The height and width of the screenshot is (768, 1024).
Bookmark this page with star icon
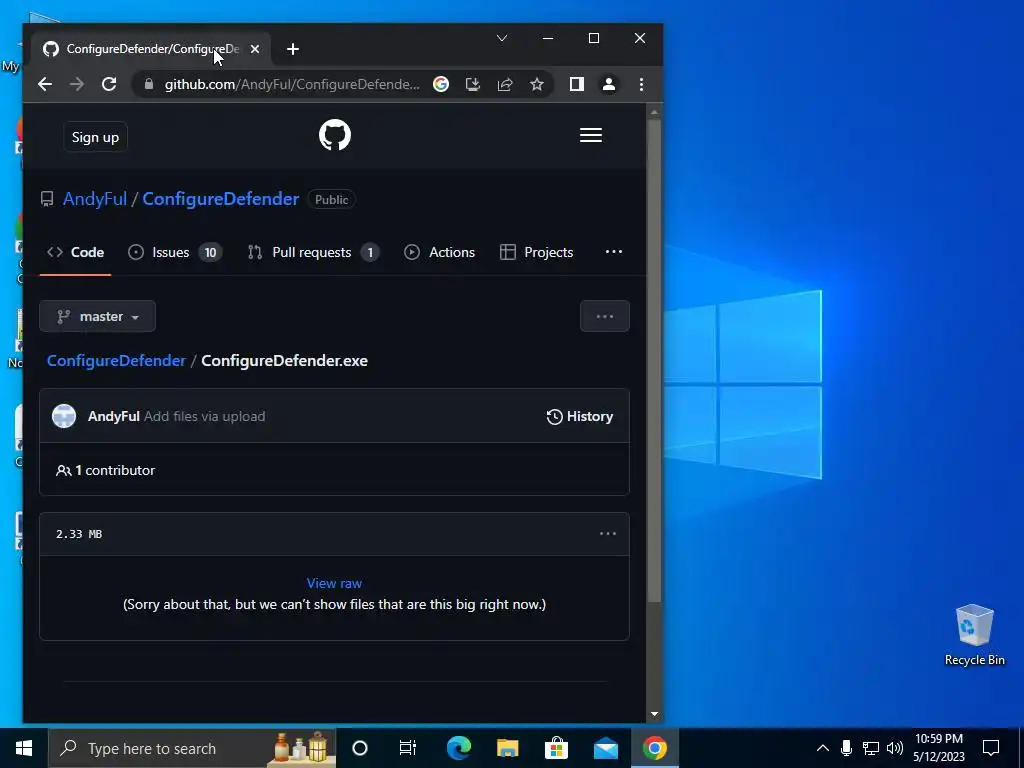point(537,84)
